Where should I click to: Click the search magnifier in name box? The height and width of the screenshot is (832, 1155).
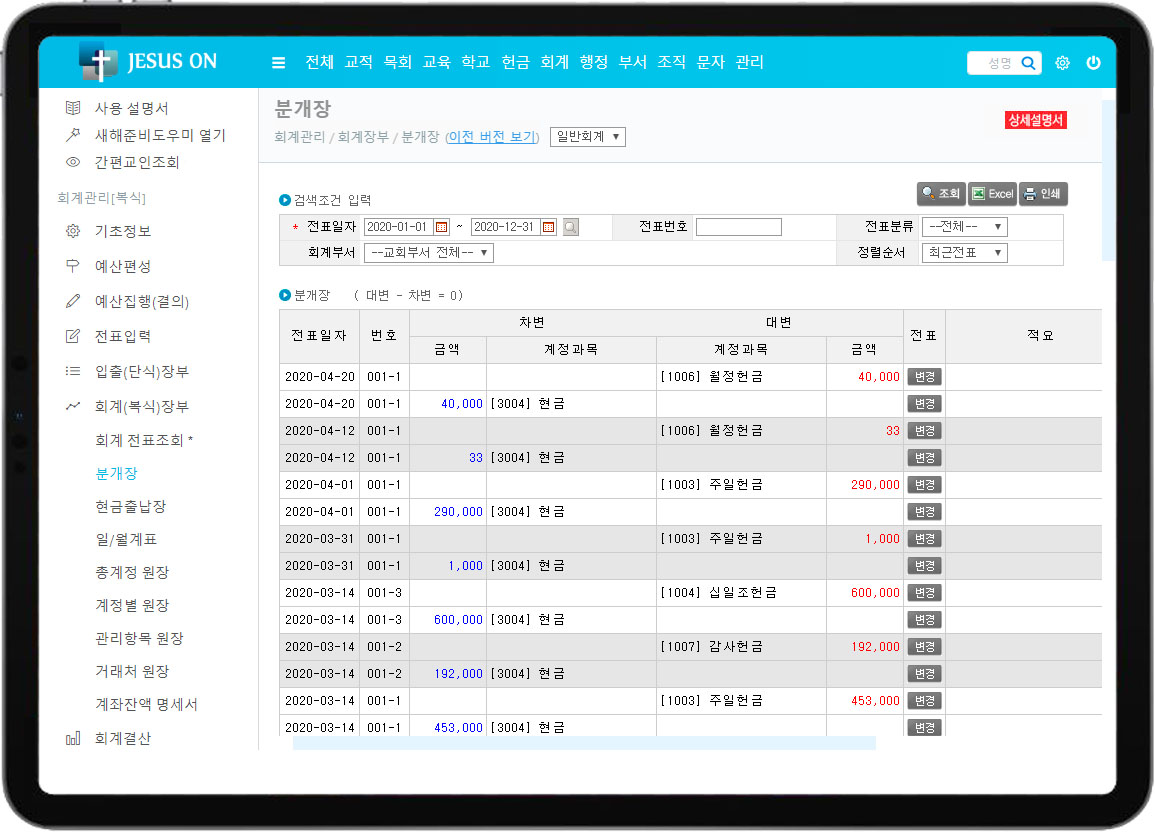tap(1028, 63)
